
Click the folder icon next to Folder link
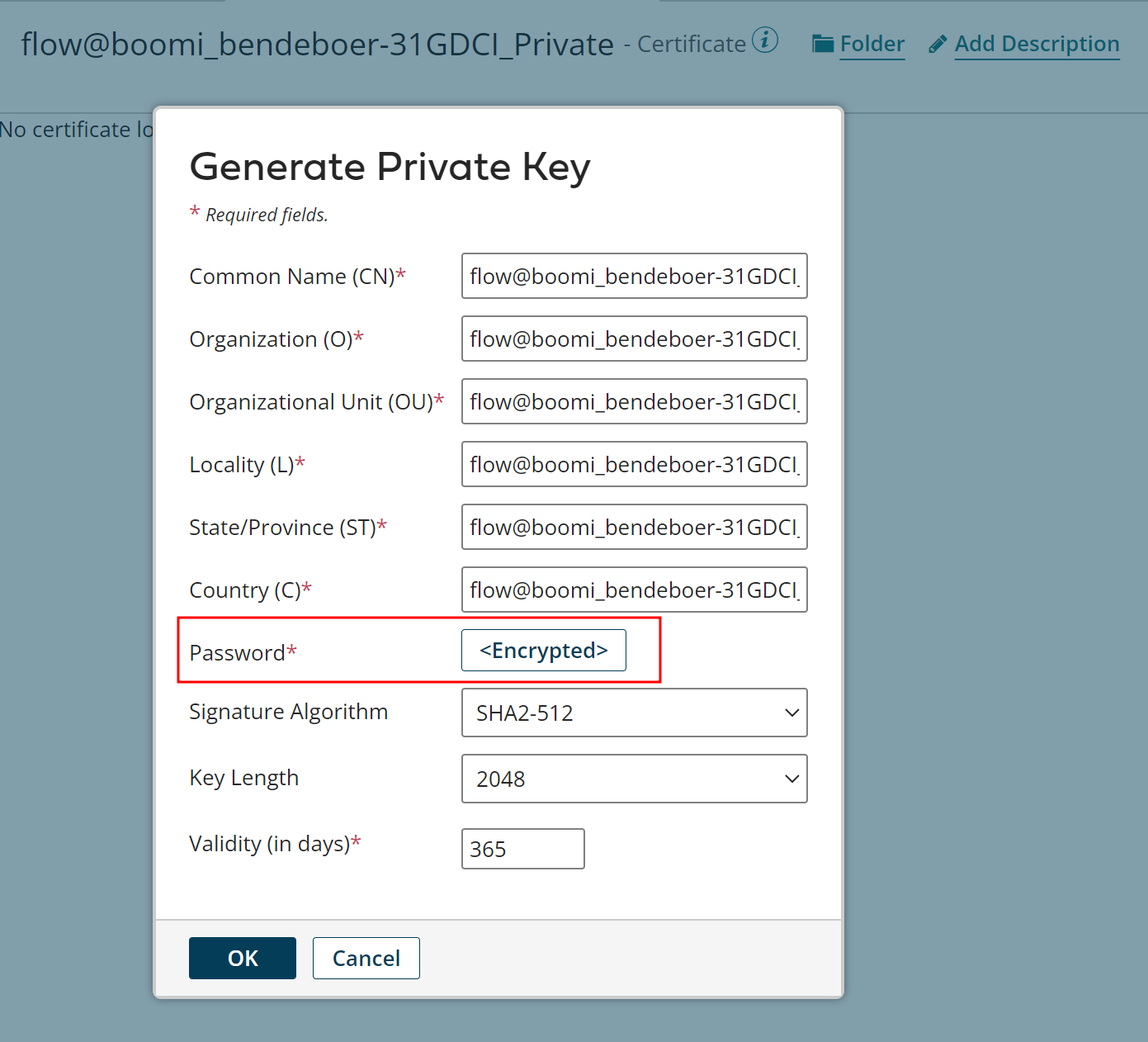[823, 44]
